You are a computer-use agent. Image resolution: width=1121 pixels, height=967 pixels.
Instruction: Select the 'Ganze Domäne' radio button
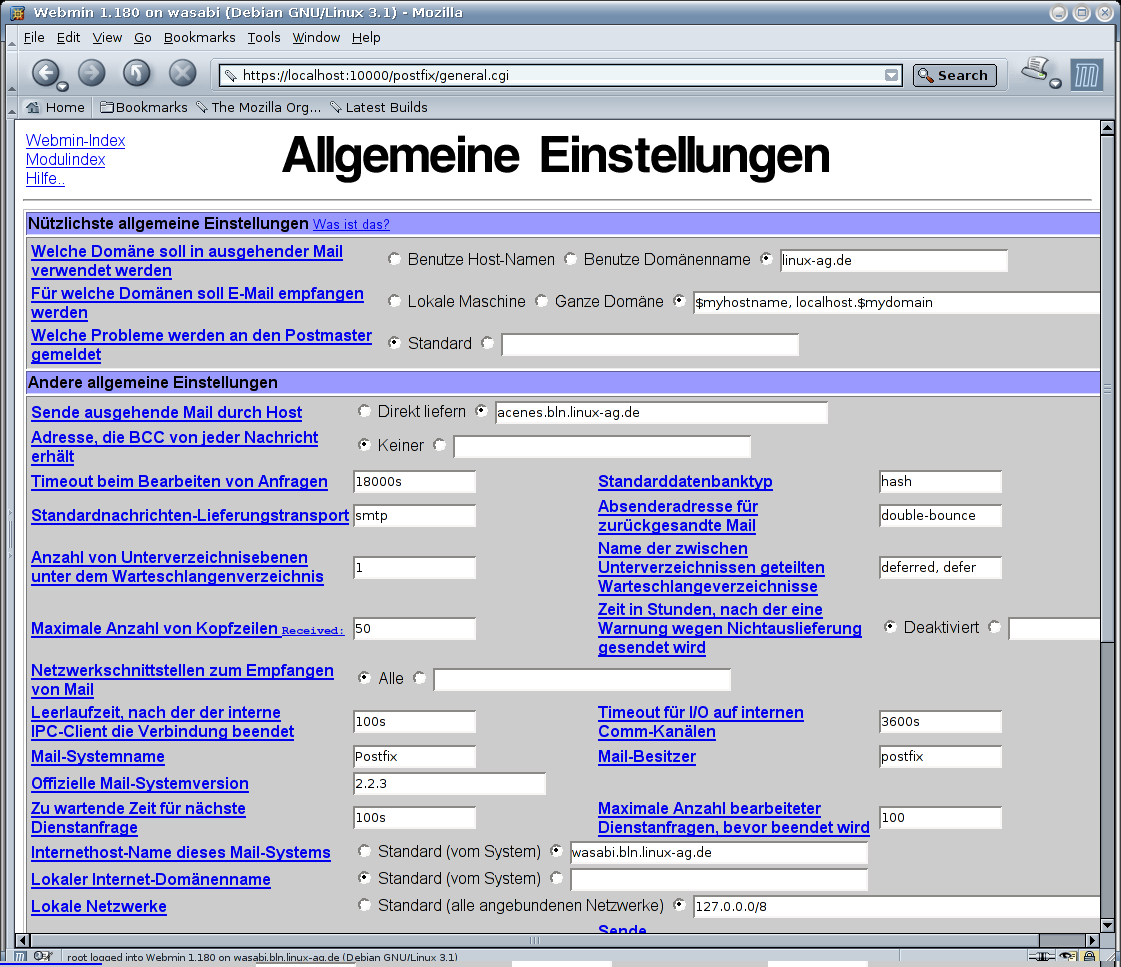(x=541, y=301)
